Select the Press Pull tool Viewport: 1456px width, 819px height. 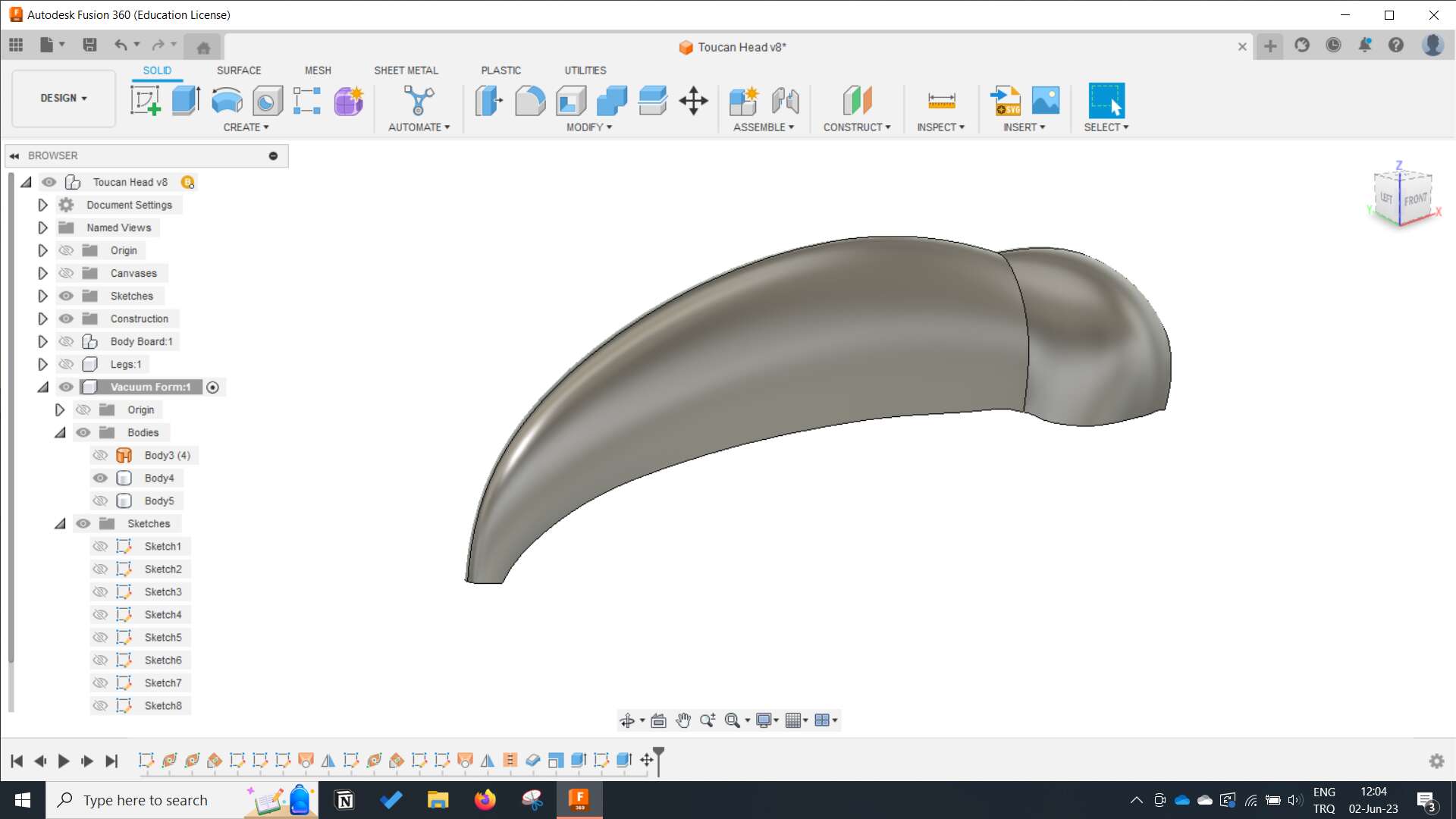click(x=489, y=100)
